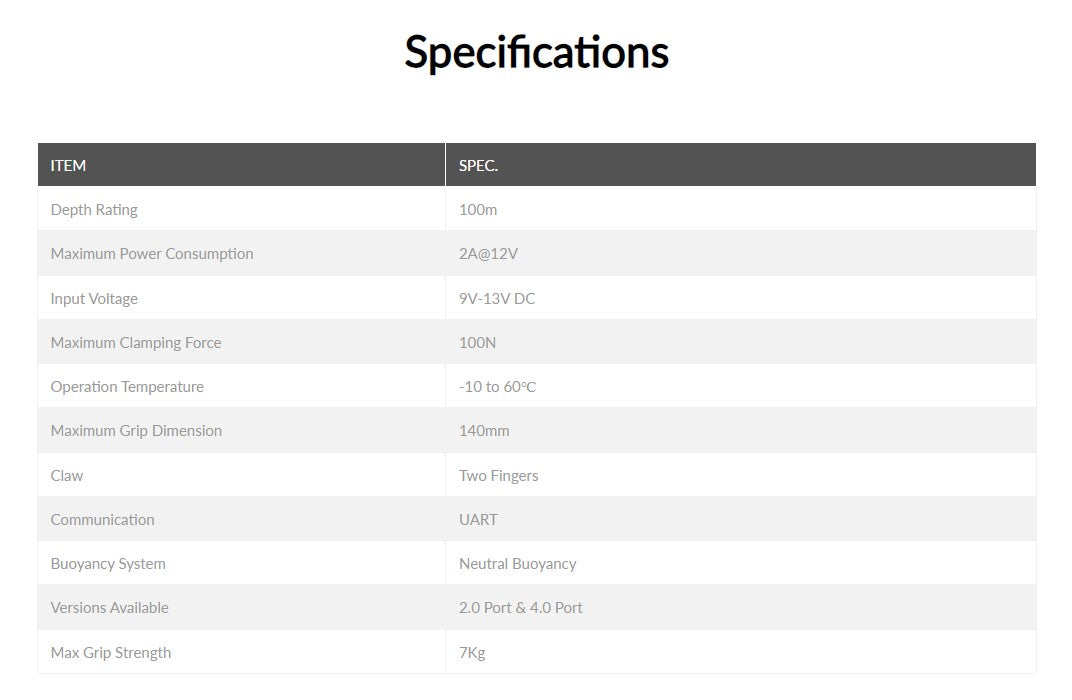Click the 7Kg max grip strength value
The height and width of the screenshot is (700, 1072).
coord(472,653)
